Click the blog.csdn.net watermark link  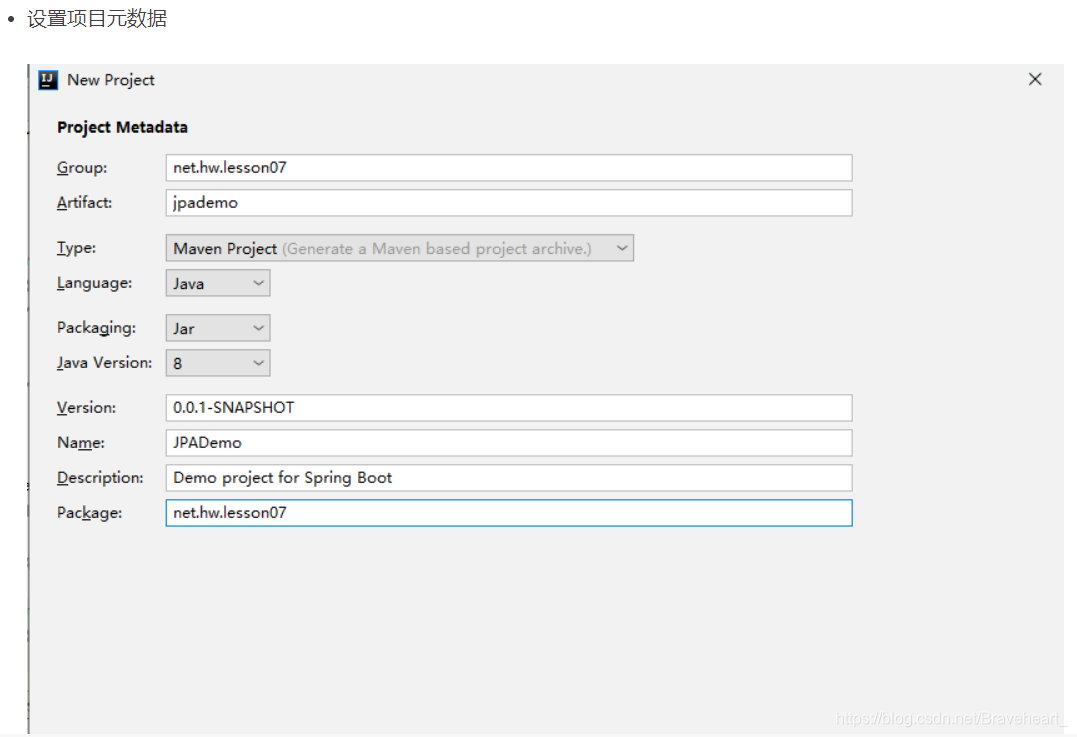[x=950, y=718]
